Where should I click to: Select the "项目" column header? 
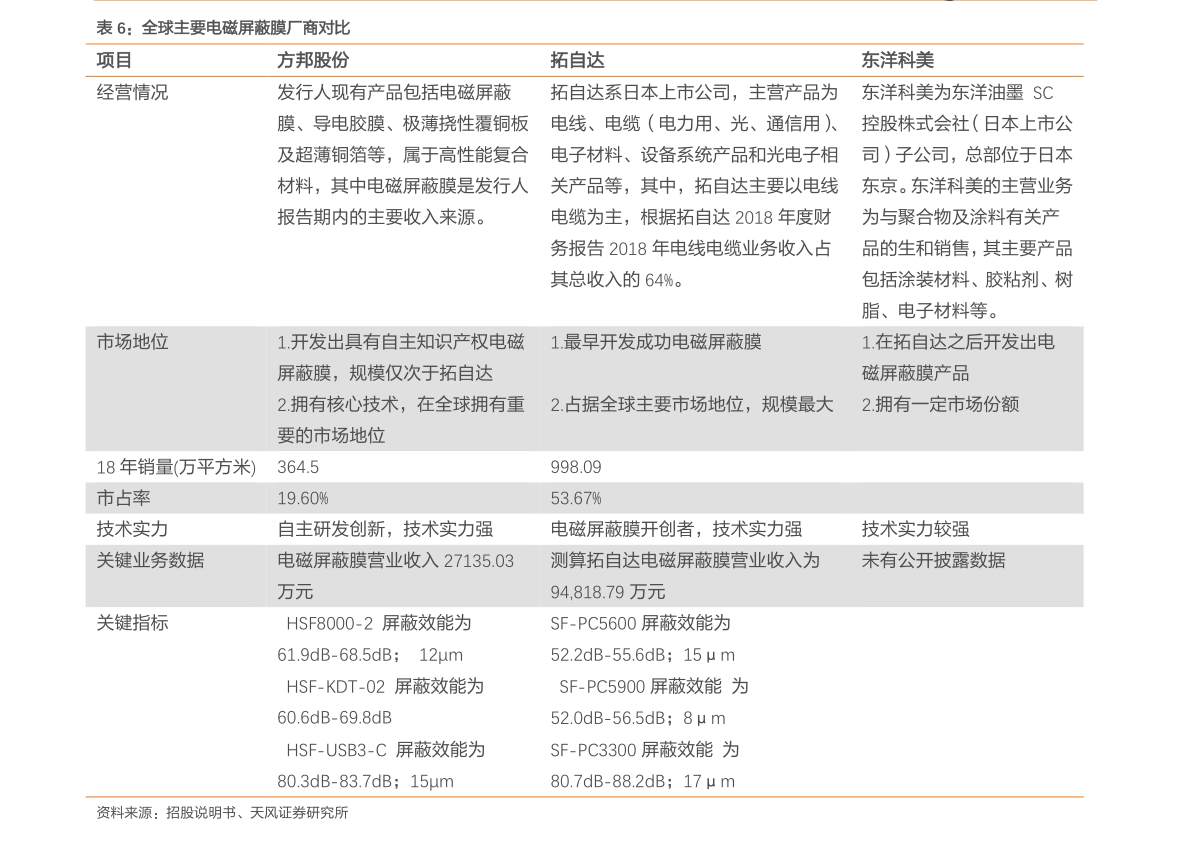[x=114, y=60]
